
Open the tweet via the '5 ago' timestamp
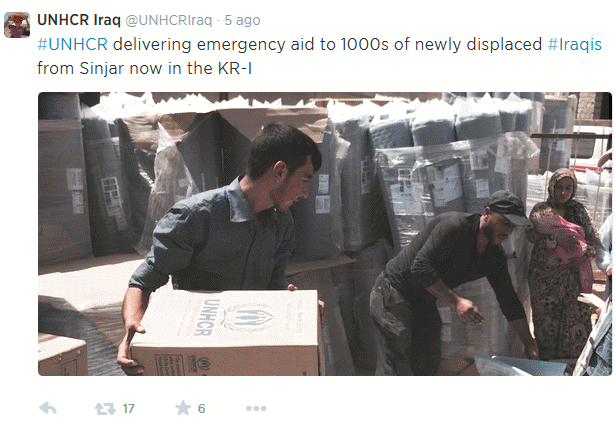[242, 20]
